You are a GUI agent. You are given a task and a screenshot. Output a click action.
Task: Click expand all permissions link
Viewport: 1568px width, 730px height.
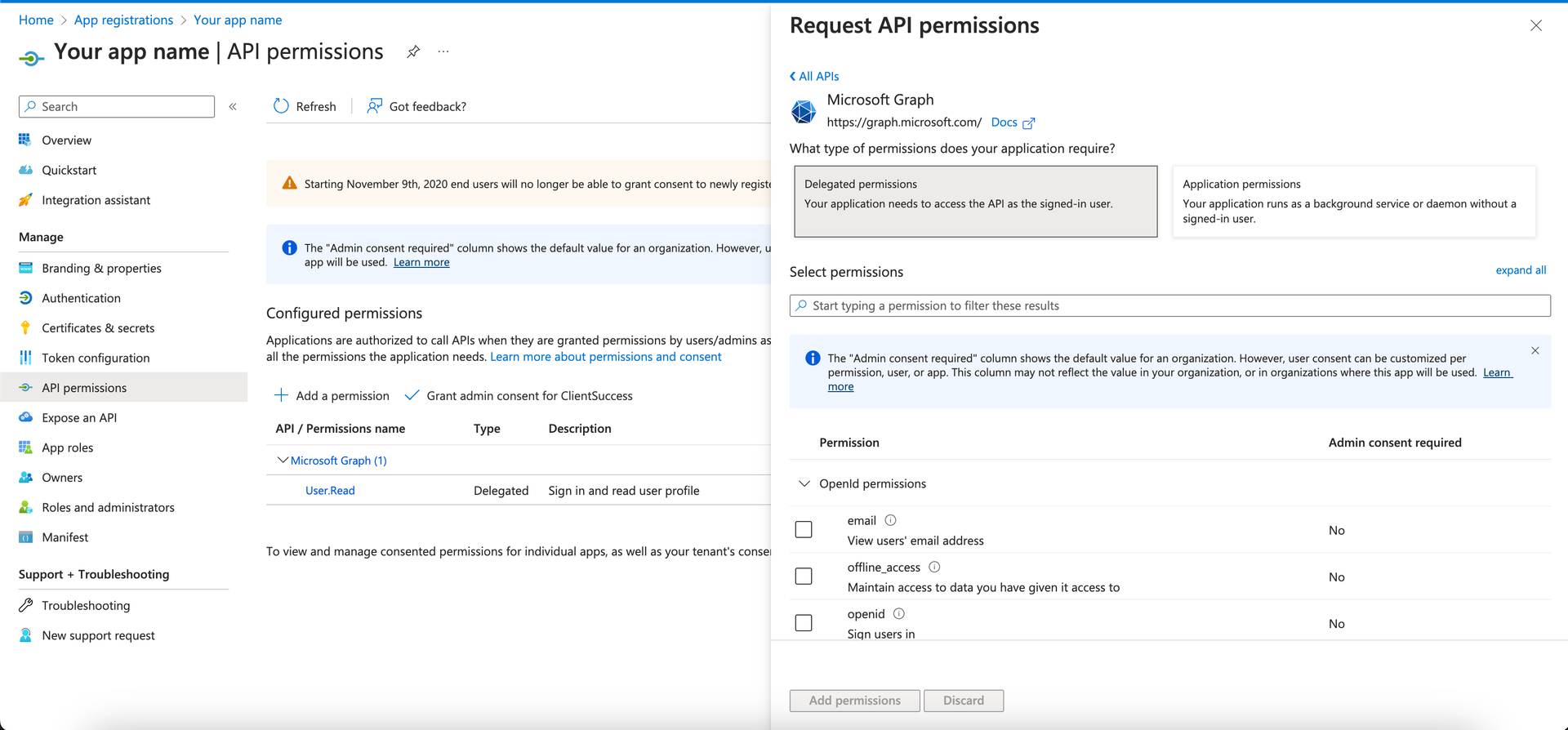pos(1521,269)
